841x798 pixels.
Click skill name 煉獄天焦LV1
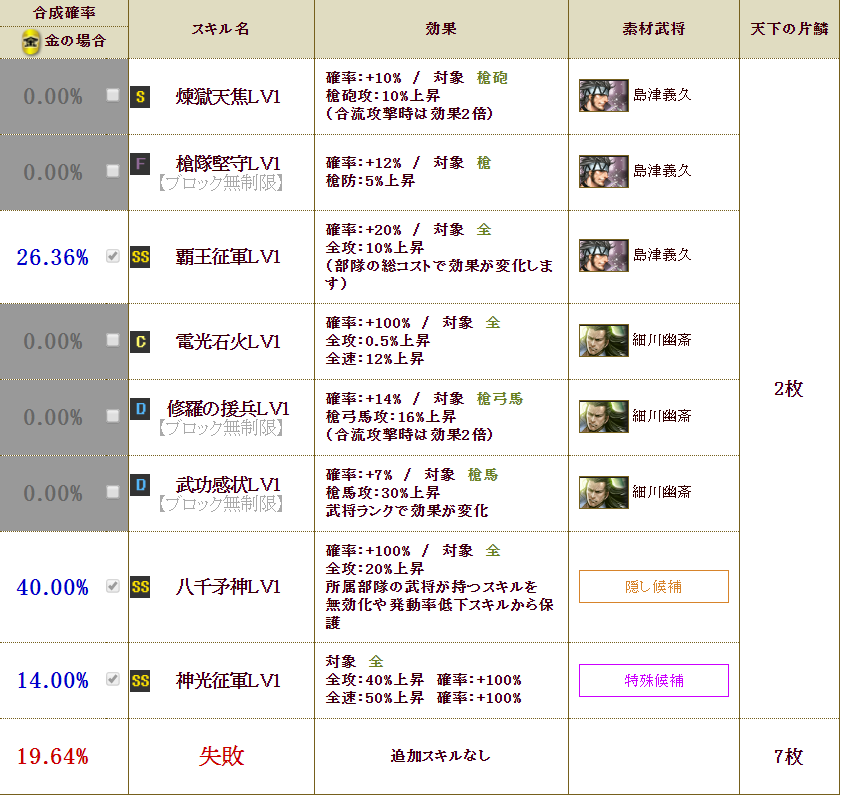[228, 97]
